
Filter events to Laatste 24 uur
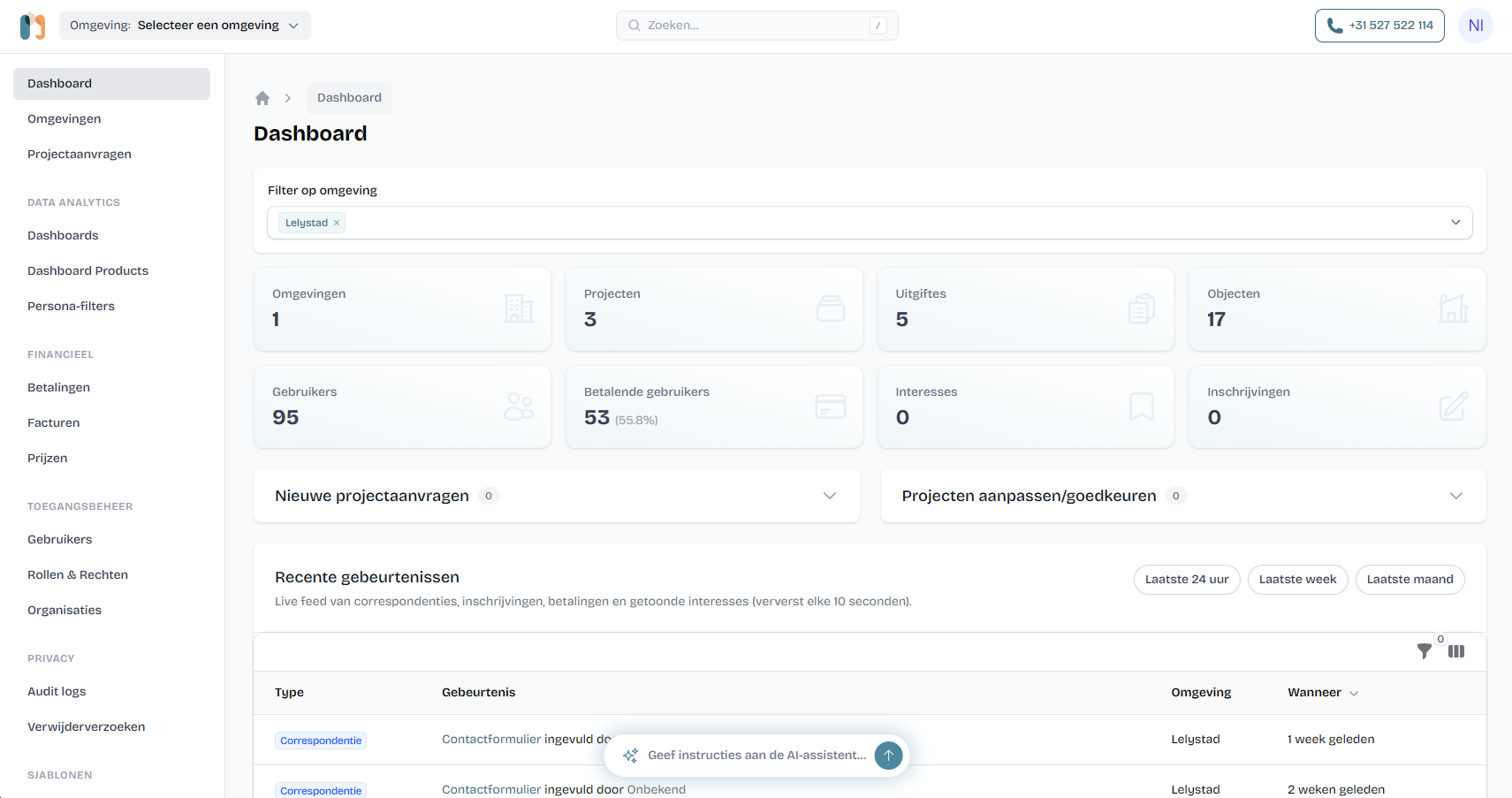[1187, 580]
